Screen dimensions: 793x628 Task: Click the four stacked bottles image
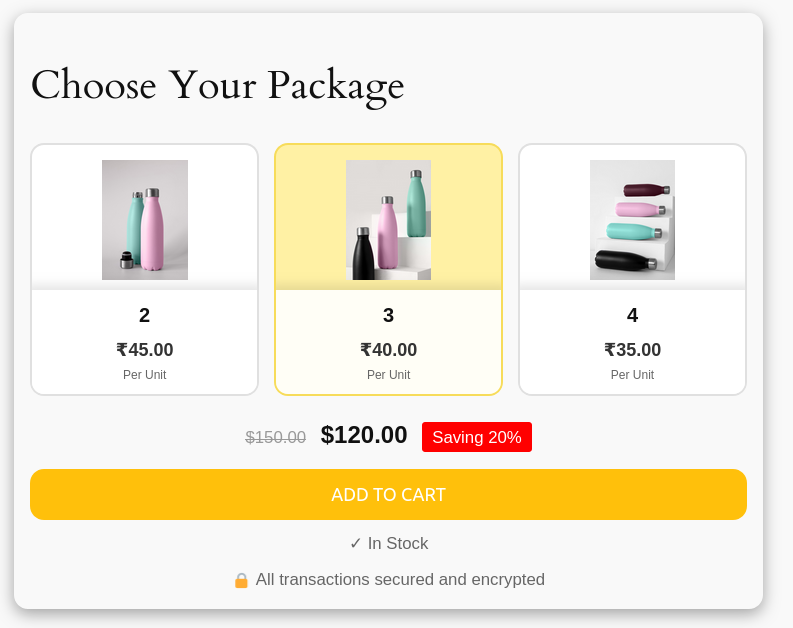tap(632, 220)
